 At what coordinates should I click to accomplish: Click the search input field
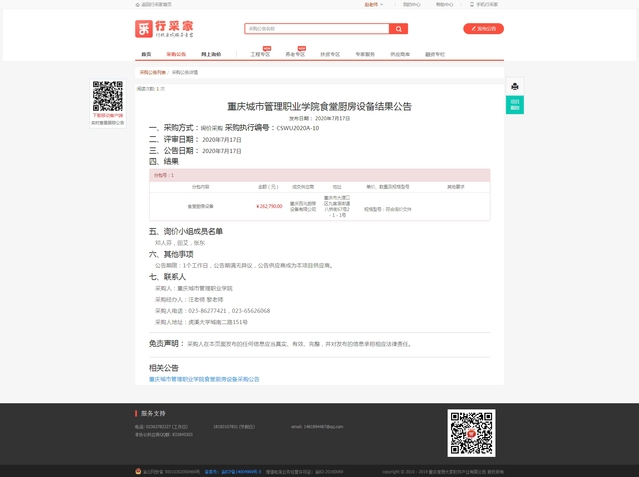317,29
